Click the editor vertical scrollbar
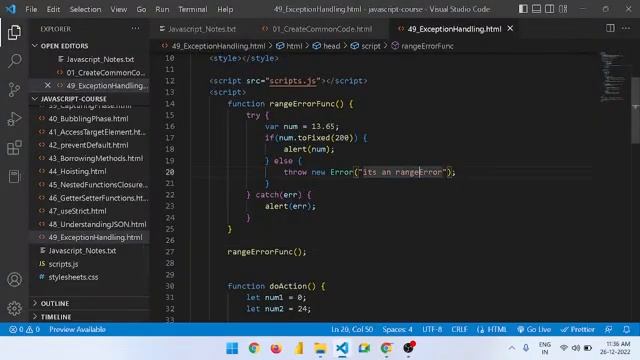This screenshot has height=360, width=640. point(635,110)
